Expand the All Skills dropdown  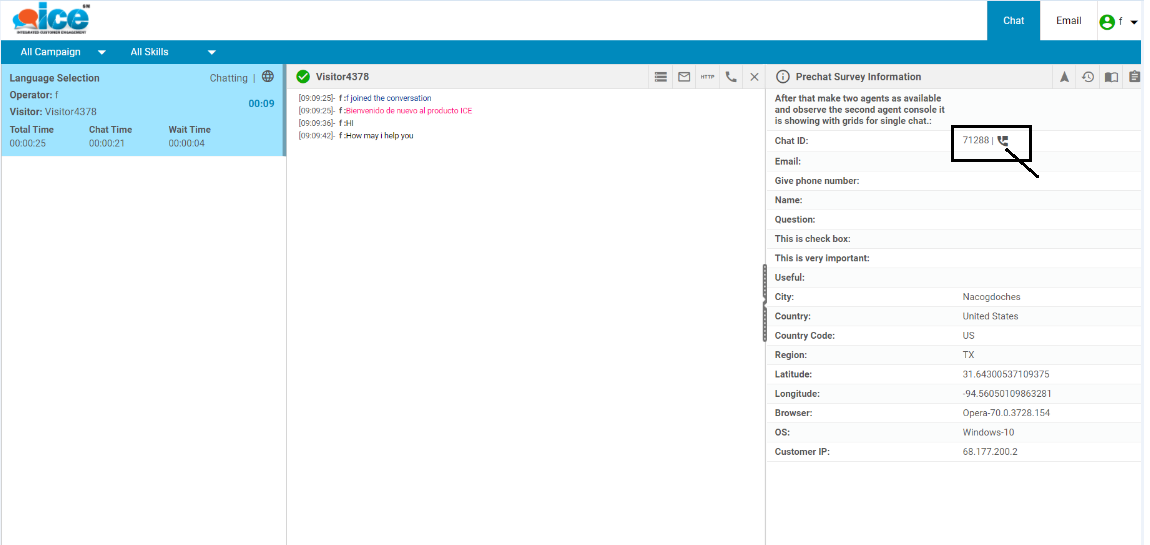(x=172, y=52)
